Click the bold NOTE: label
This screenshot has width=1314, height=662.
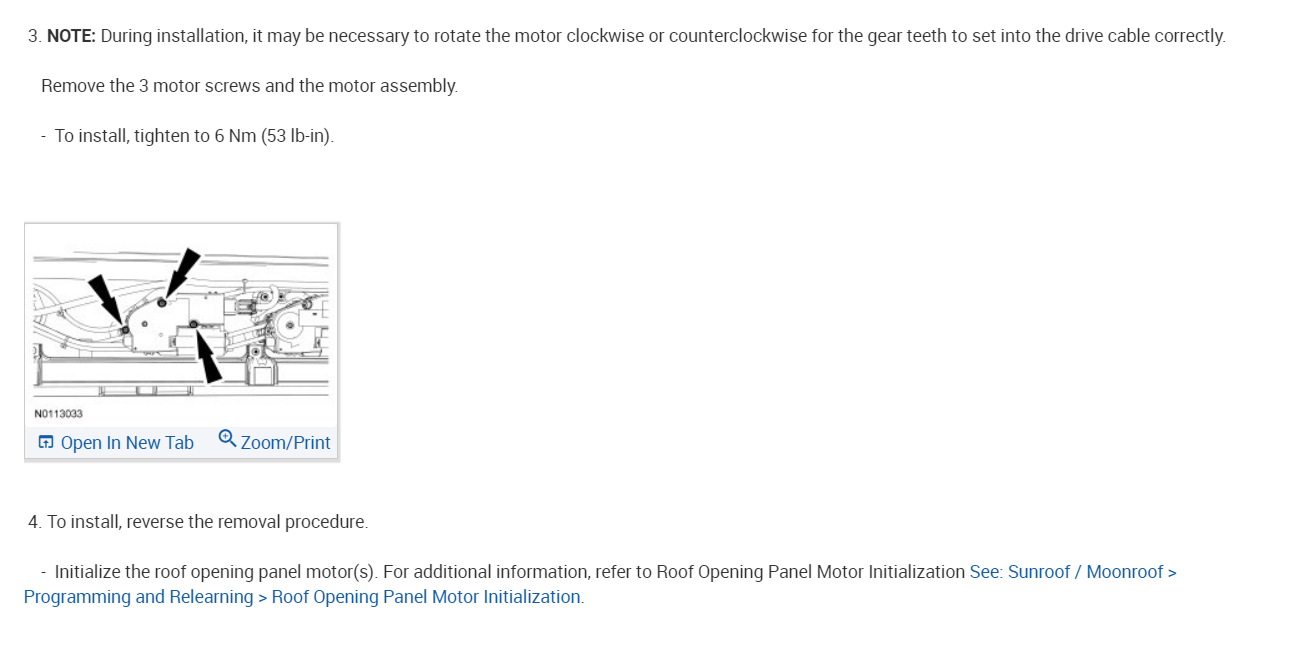pos(71,36)
